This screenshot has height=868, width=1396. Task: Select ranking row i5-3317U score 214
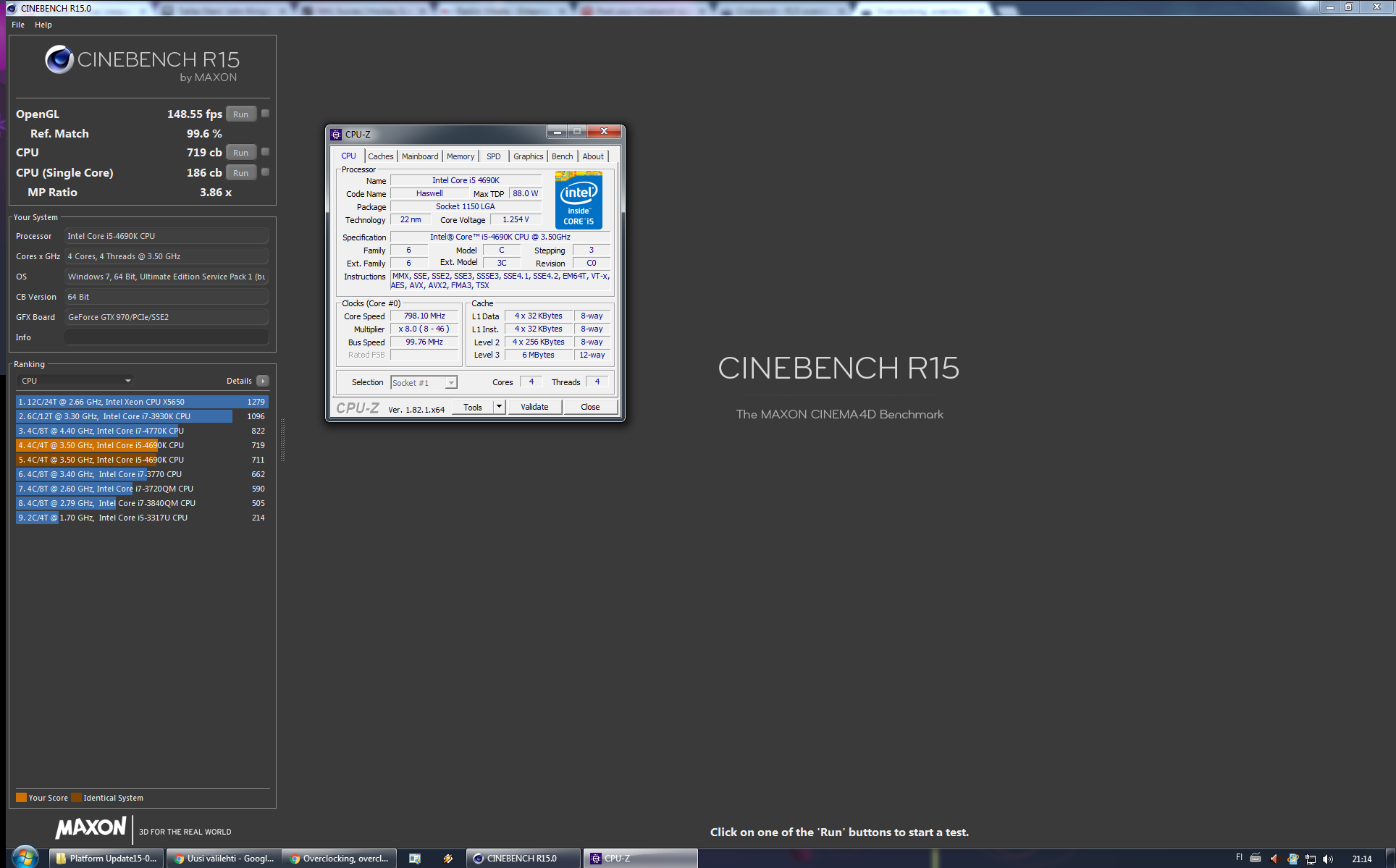pyautogui.click(x=142, y=518)
